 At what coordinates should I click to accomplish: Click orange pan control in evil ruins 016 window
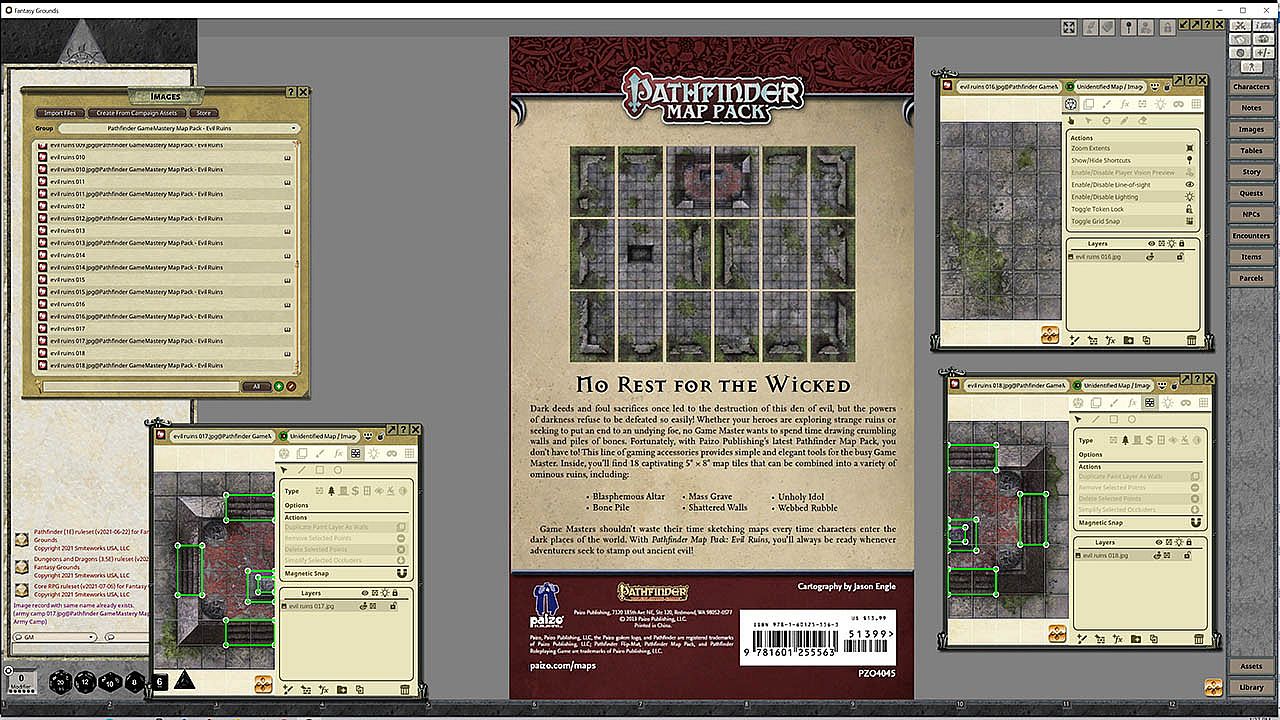[1050, 335]
